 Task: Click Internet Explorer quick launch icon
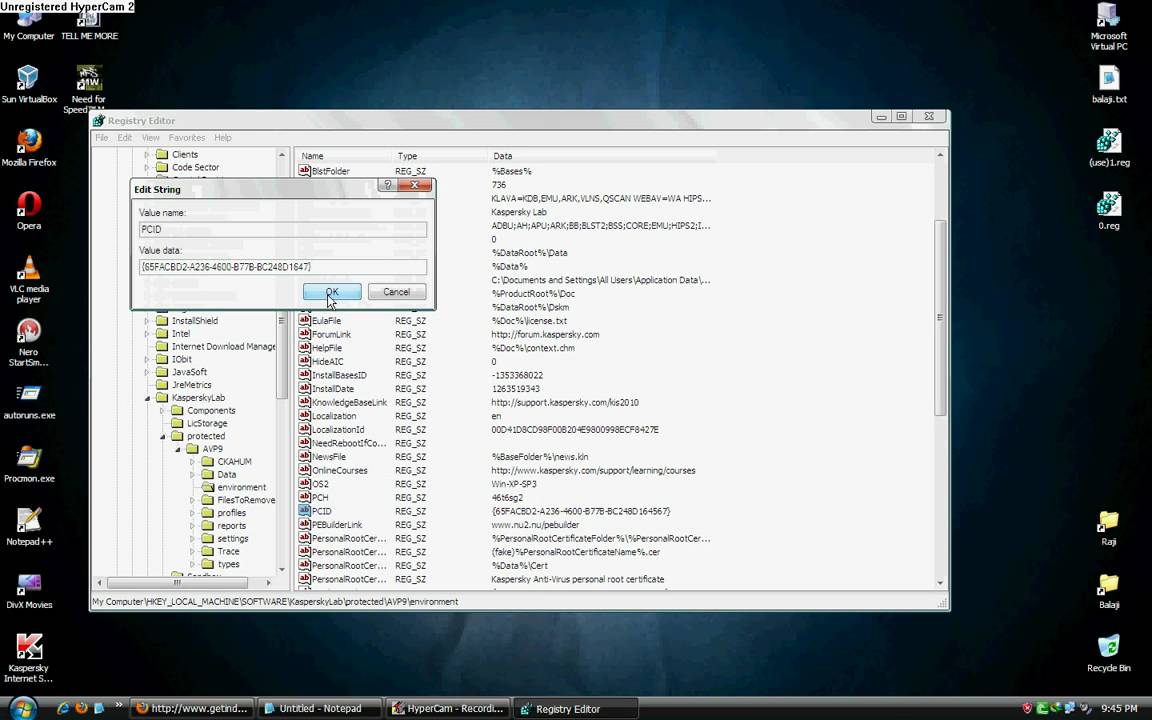pyautogui.click(x=63, y=708)
